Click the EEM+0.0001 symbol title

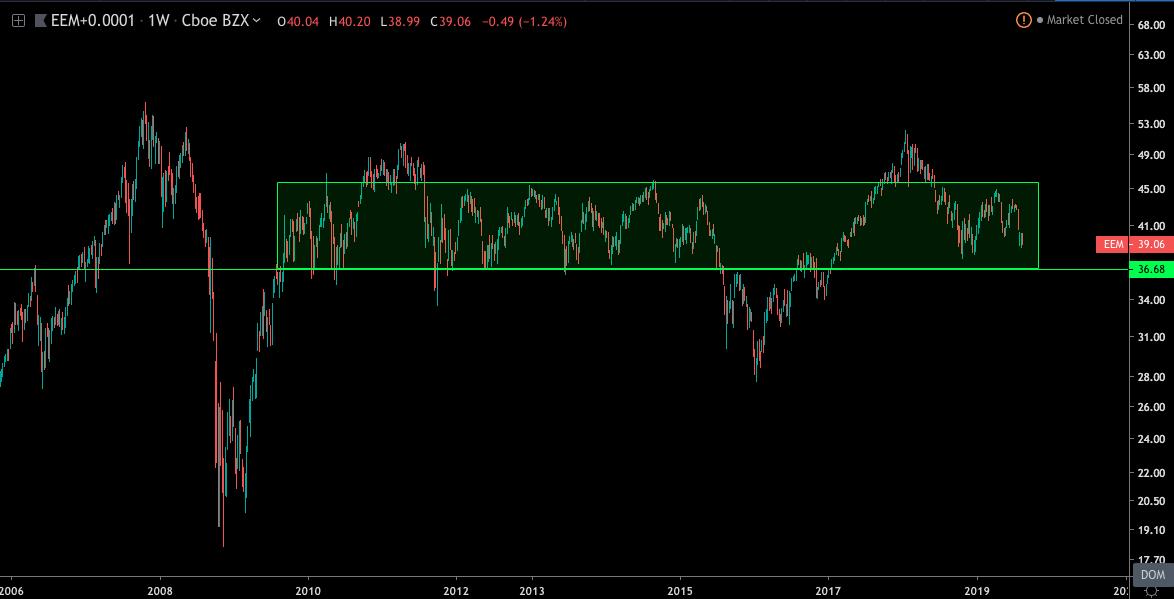point(93,21)
